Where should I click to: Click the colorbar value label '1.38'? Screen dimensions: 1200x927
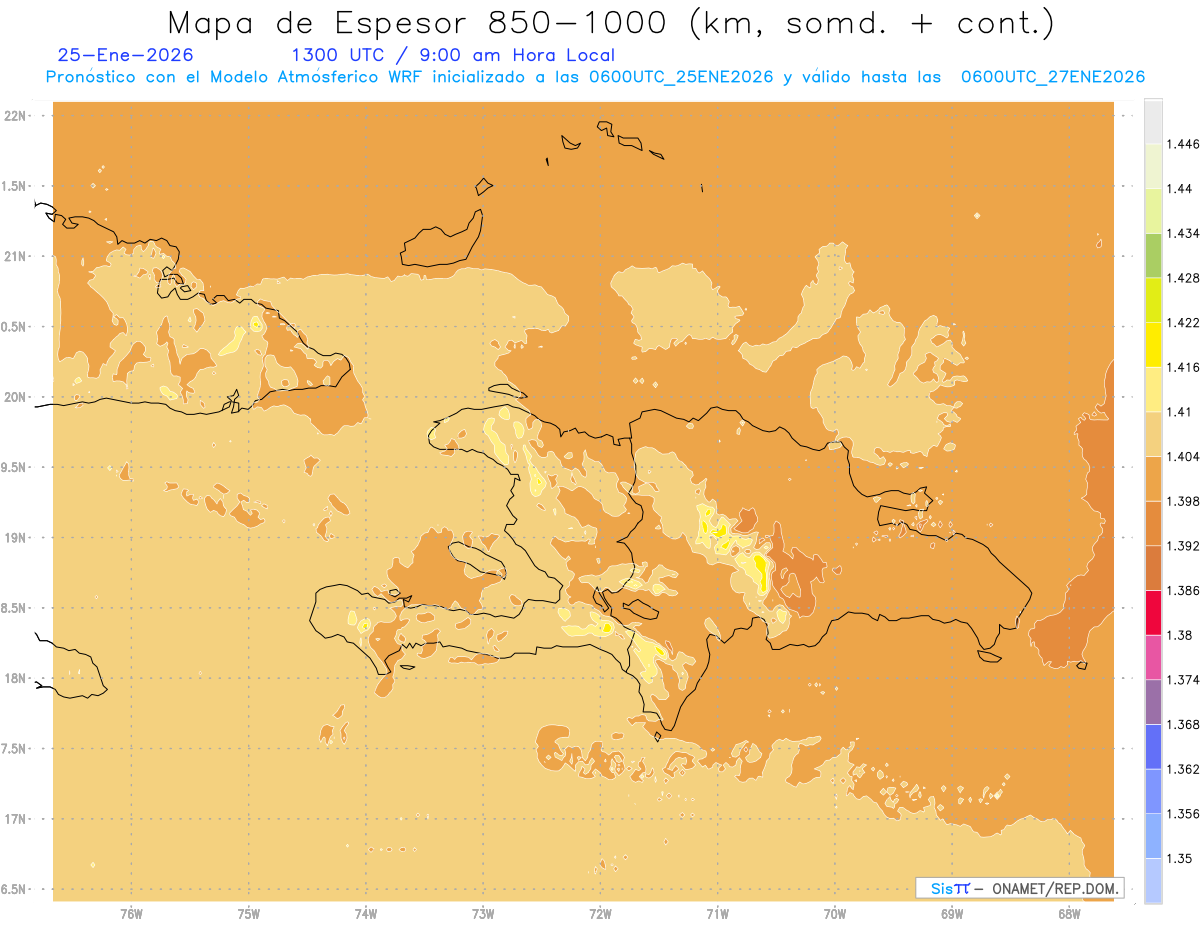[x=1180, y=635]
